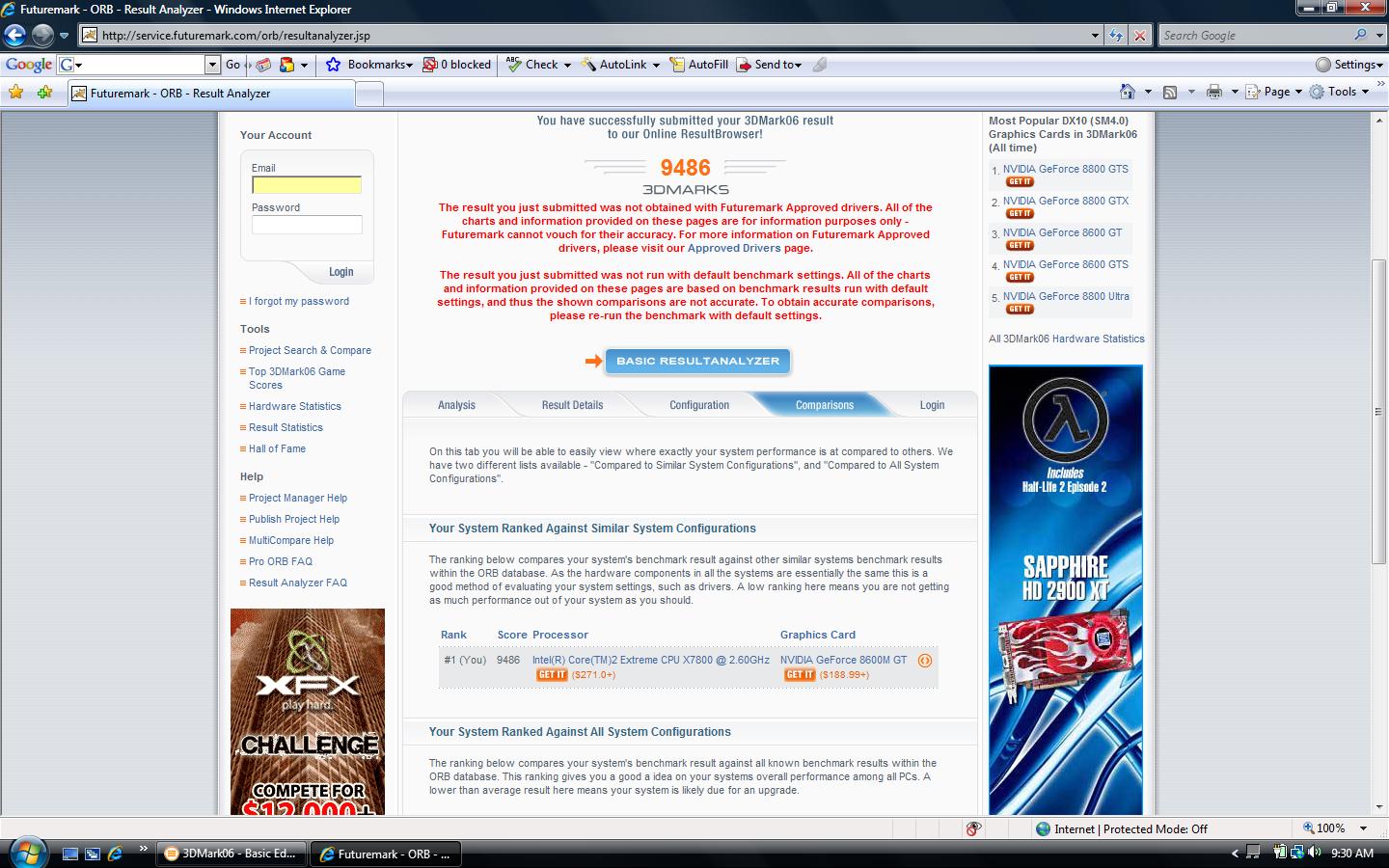This screenshot has height=868, width=1389.
Task: Click the Favorites Center star icon
Action: (x=15, y=93)
